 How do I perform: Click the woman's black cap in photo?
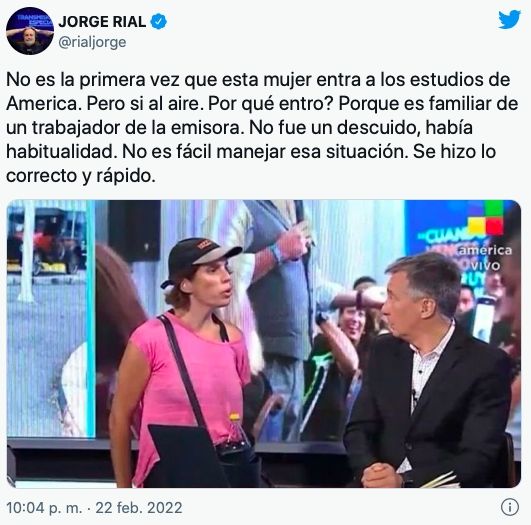(x=198, y=258)
